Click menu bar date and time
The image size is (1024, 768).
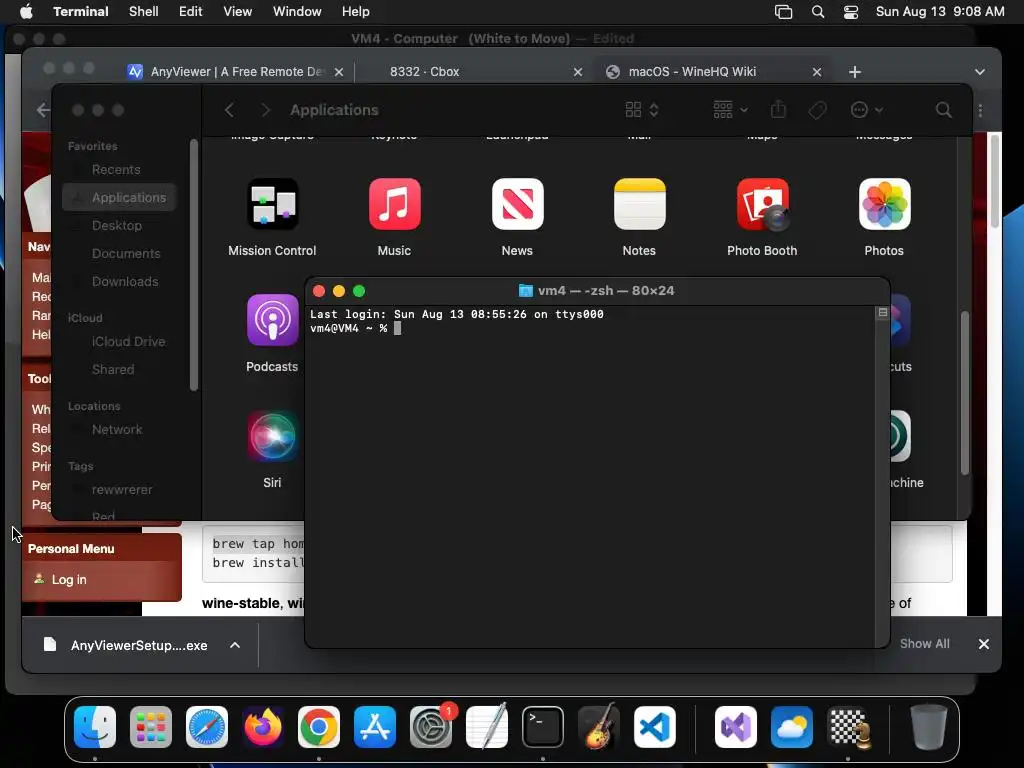click(940, 12)
